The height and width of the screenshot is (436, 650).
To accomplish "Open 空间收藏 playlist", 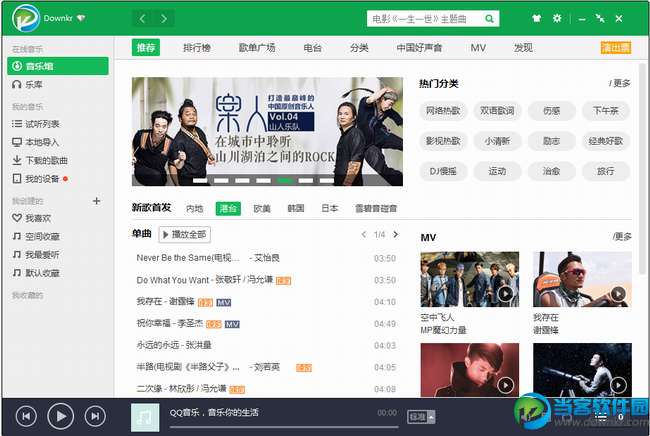I will pyautogui.click(x=58, y=236).
